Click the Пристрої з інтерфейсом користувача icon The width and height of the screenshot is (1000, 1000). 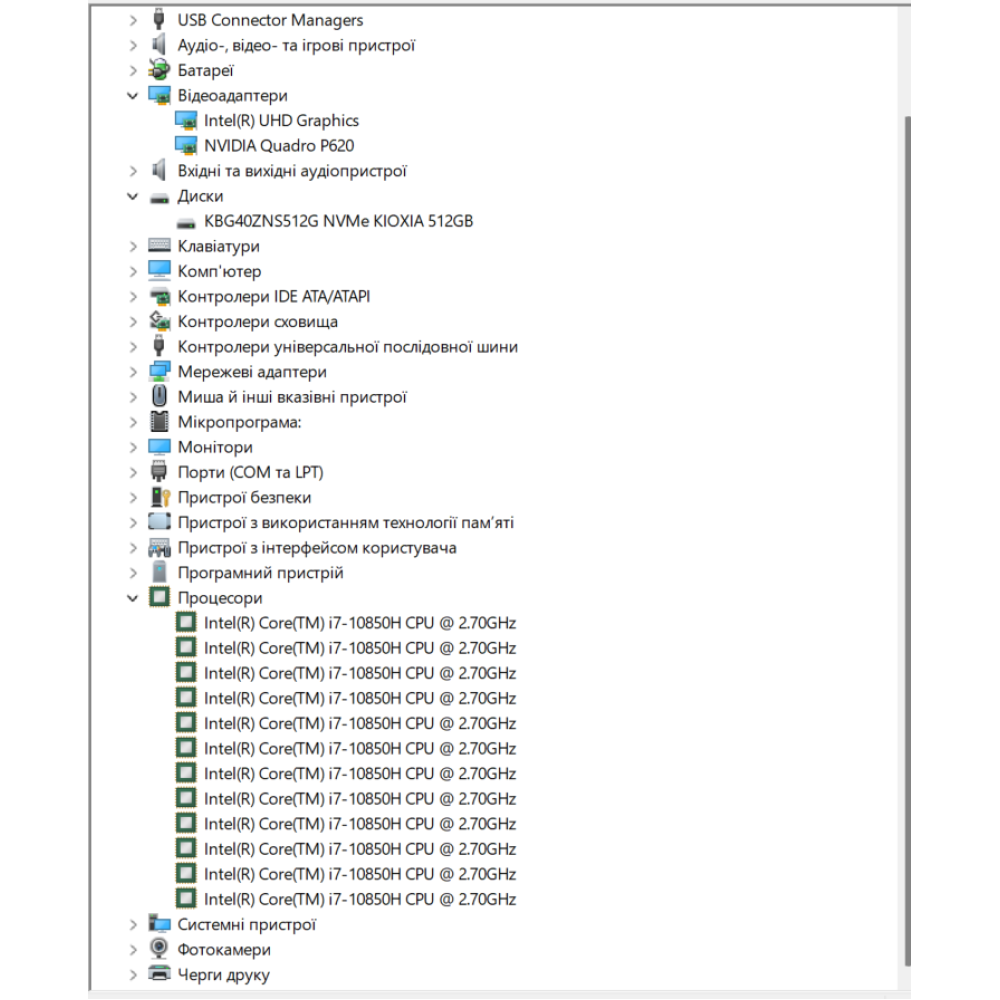[159, 547]
